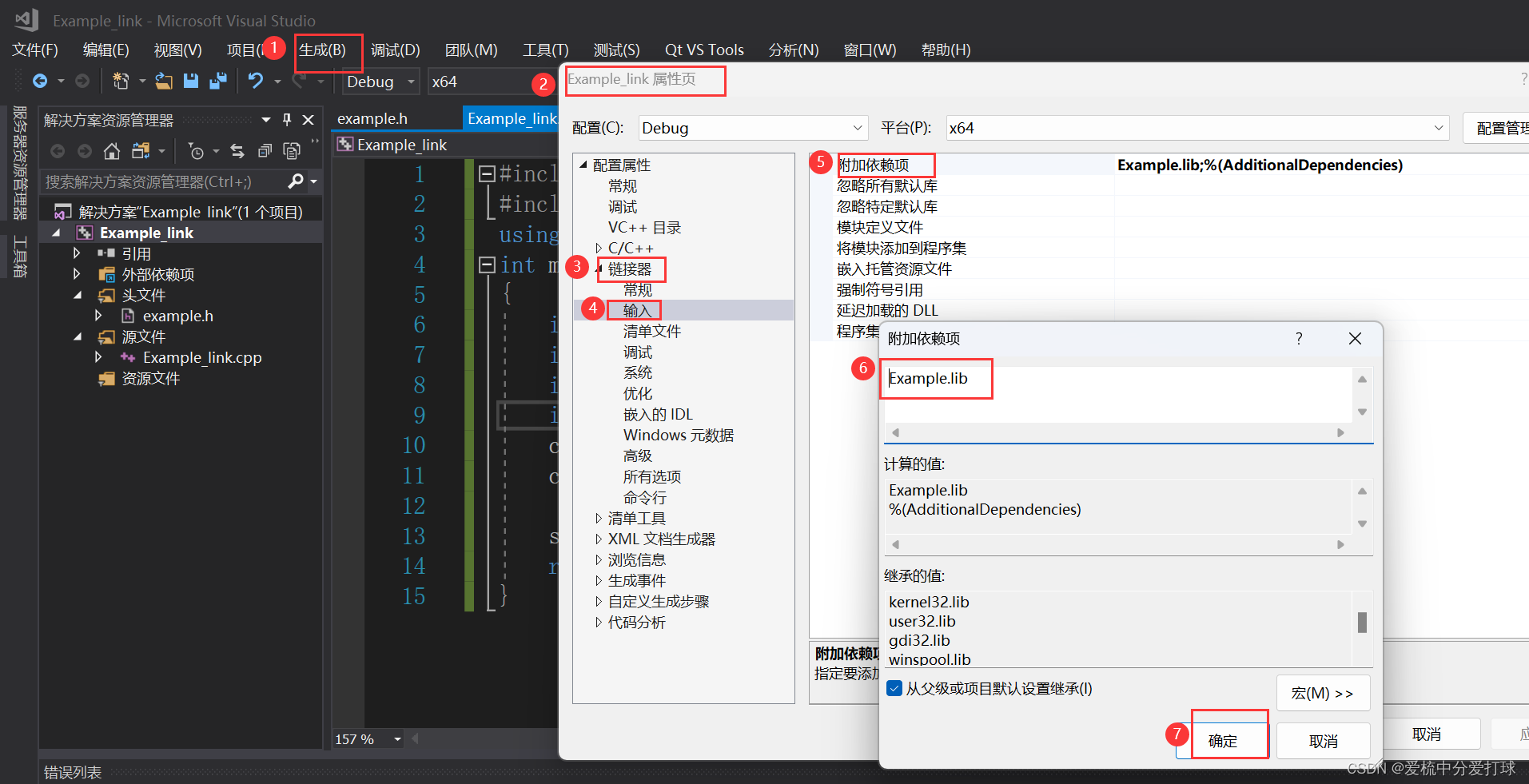Select the 外部依赖项 node
This screenshot has height=784, width=1529.
click(158, 274)
